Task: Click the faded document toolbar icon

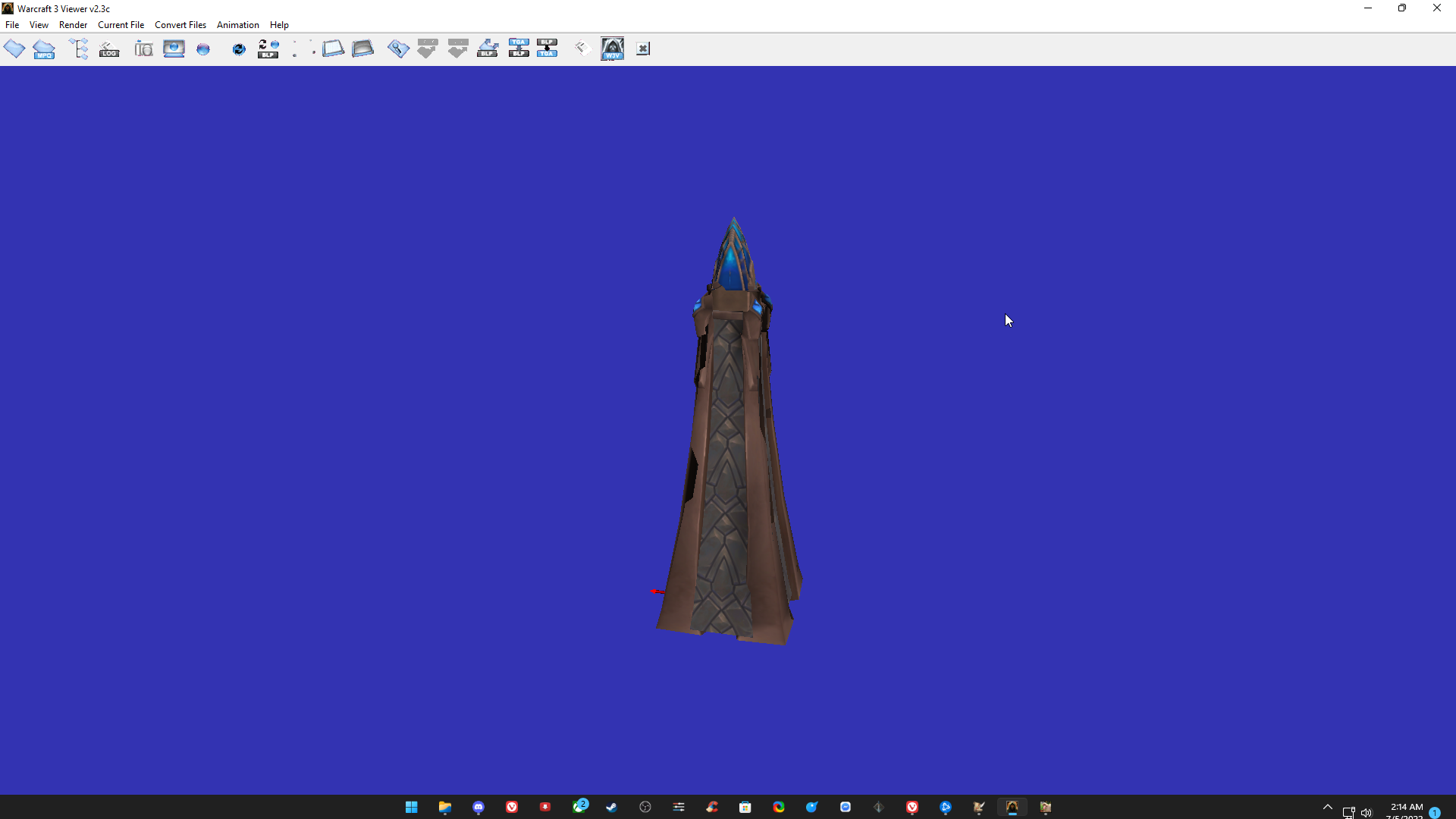Action: click(x=582, y=49)
